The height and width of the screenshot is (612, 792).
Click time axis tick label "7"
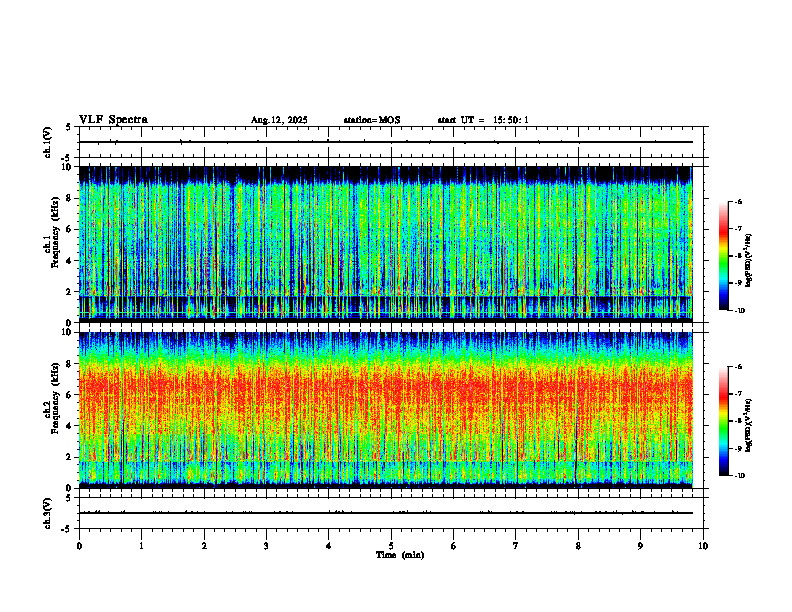click(516, 546)
